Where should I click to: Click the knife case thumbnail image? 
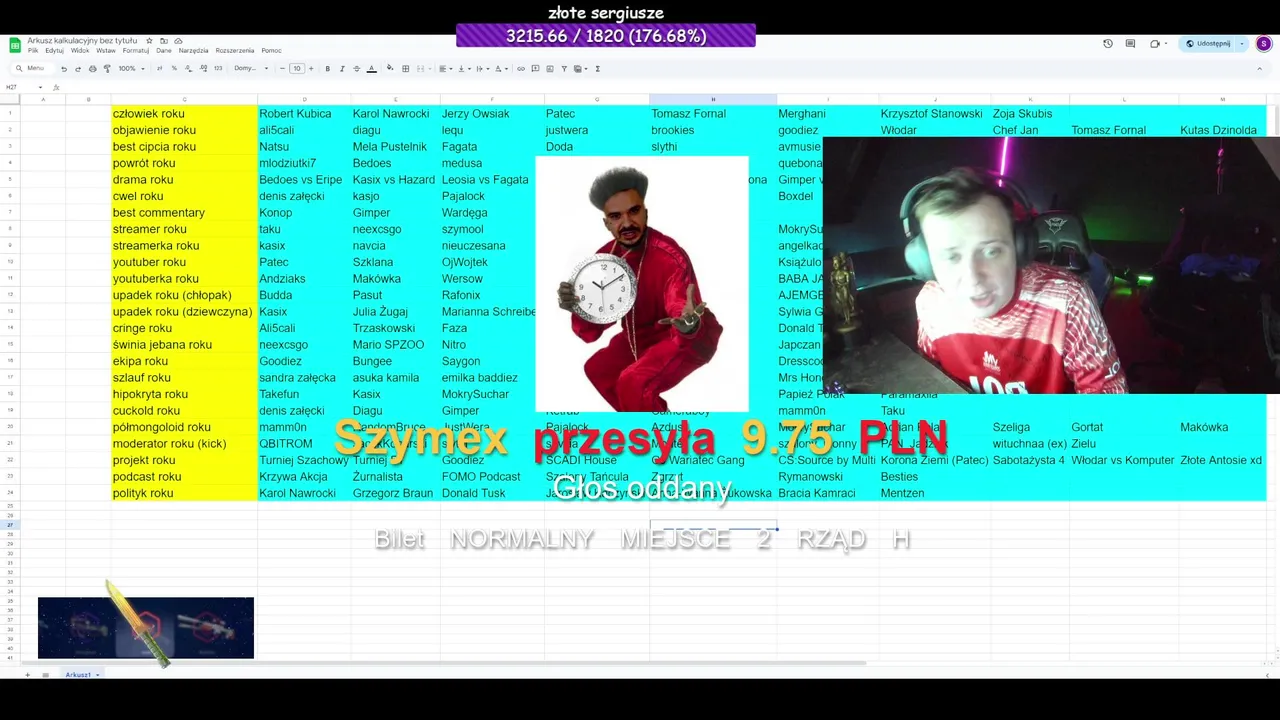(146, 628)
